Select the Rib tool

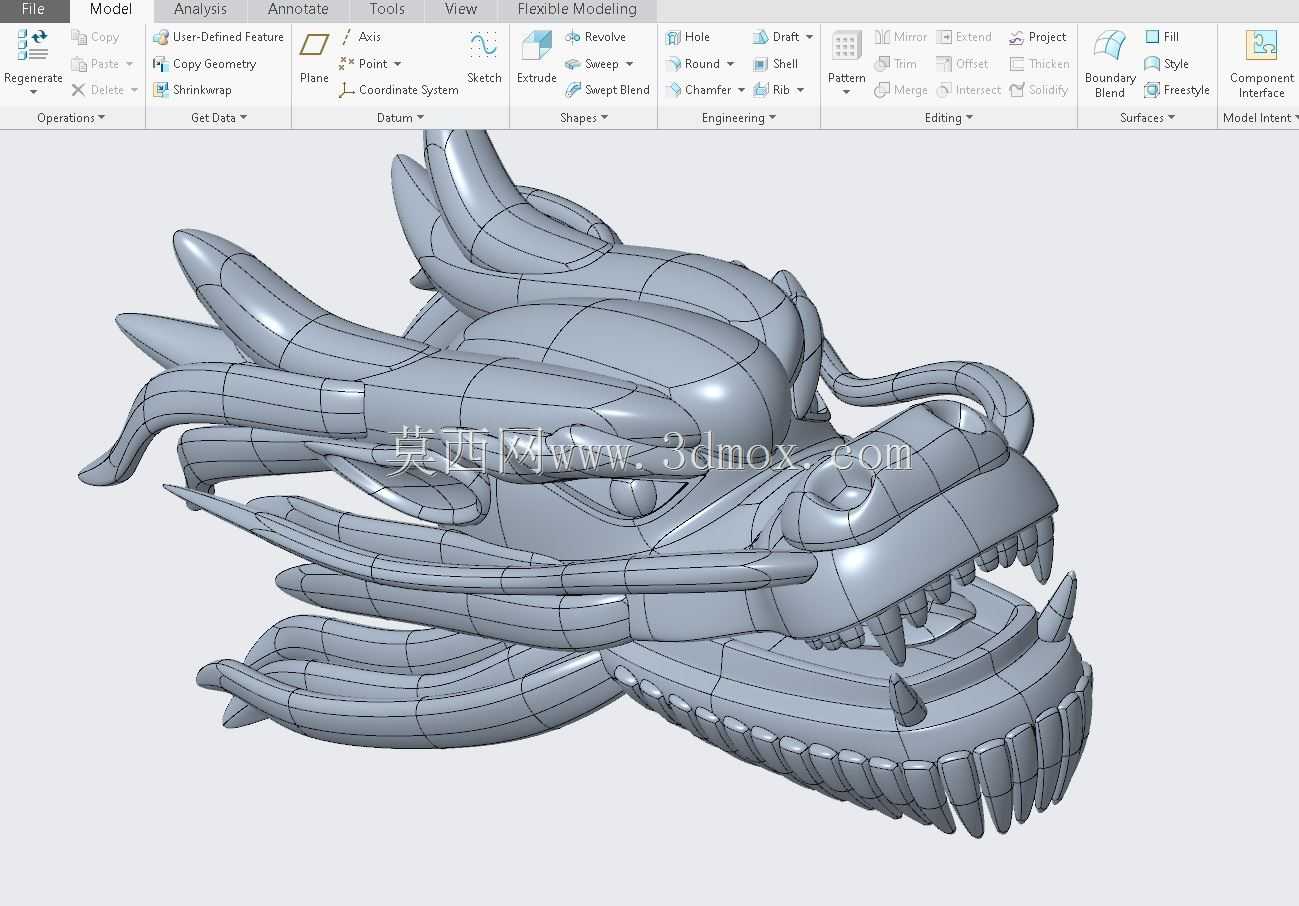click(772, 90)
